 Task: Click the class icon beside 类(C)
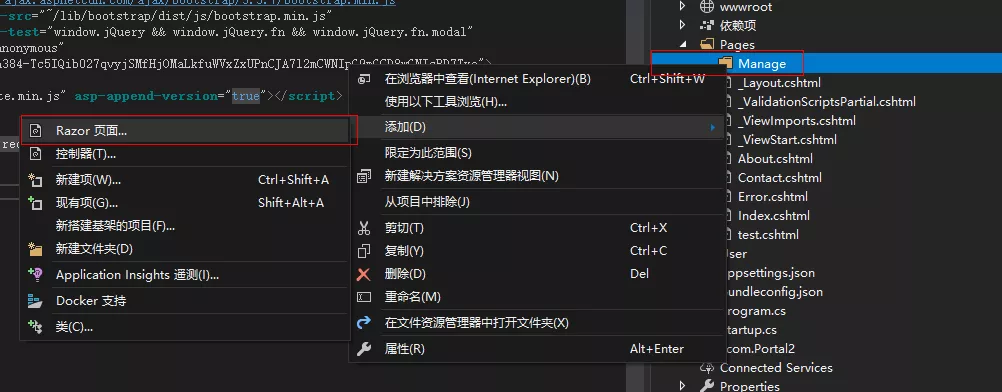[x=36, y=327]
